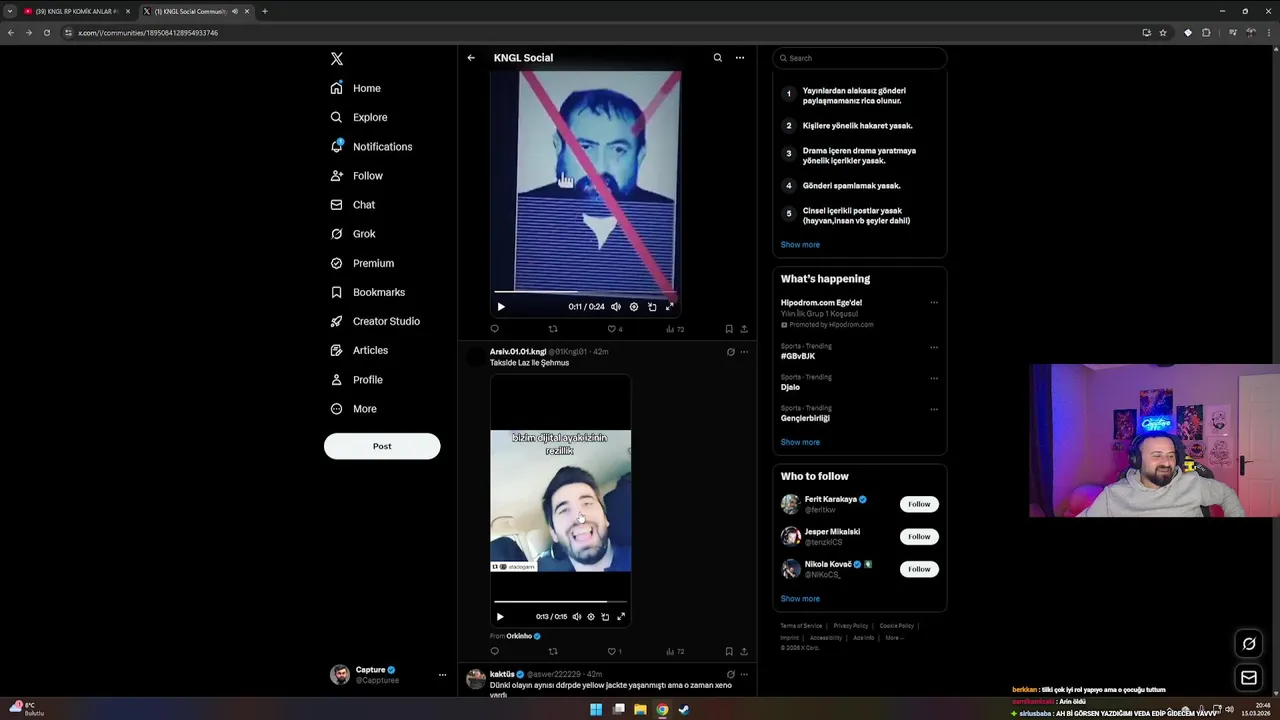The height and width of the screenshot is (720, 1280).
Task: Follow Nikola Kovač
Action: coord(919,569)
